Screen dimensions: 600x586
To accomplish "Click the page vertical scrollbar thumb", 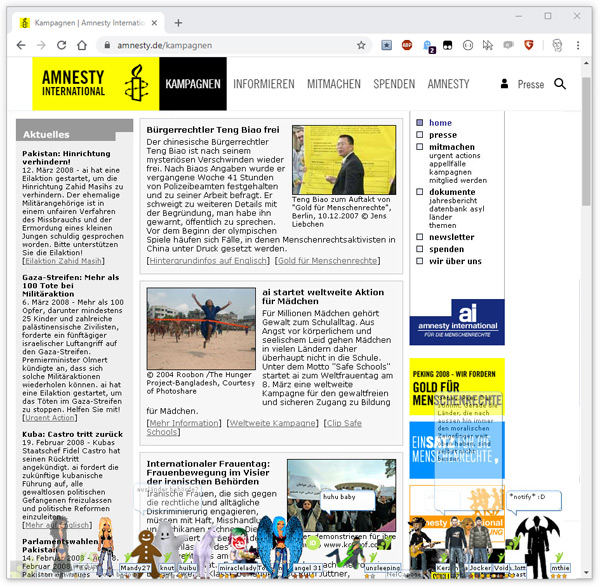I will tap(586, 142).
